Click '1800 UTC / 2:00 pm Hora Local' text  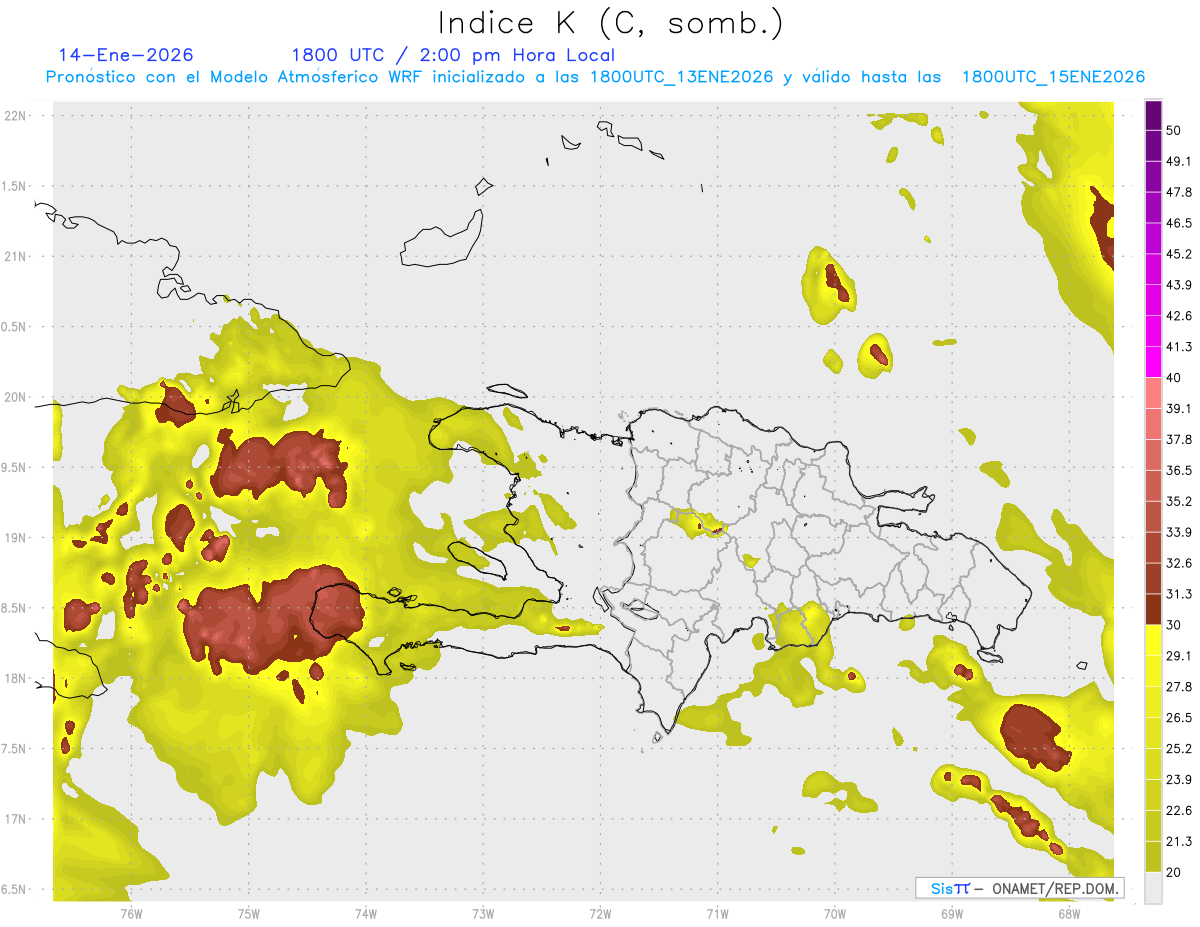click(x=453, y=55)
